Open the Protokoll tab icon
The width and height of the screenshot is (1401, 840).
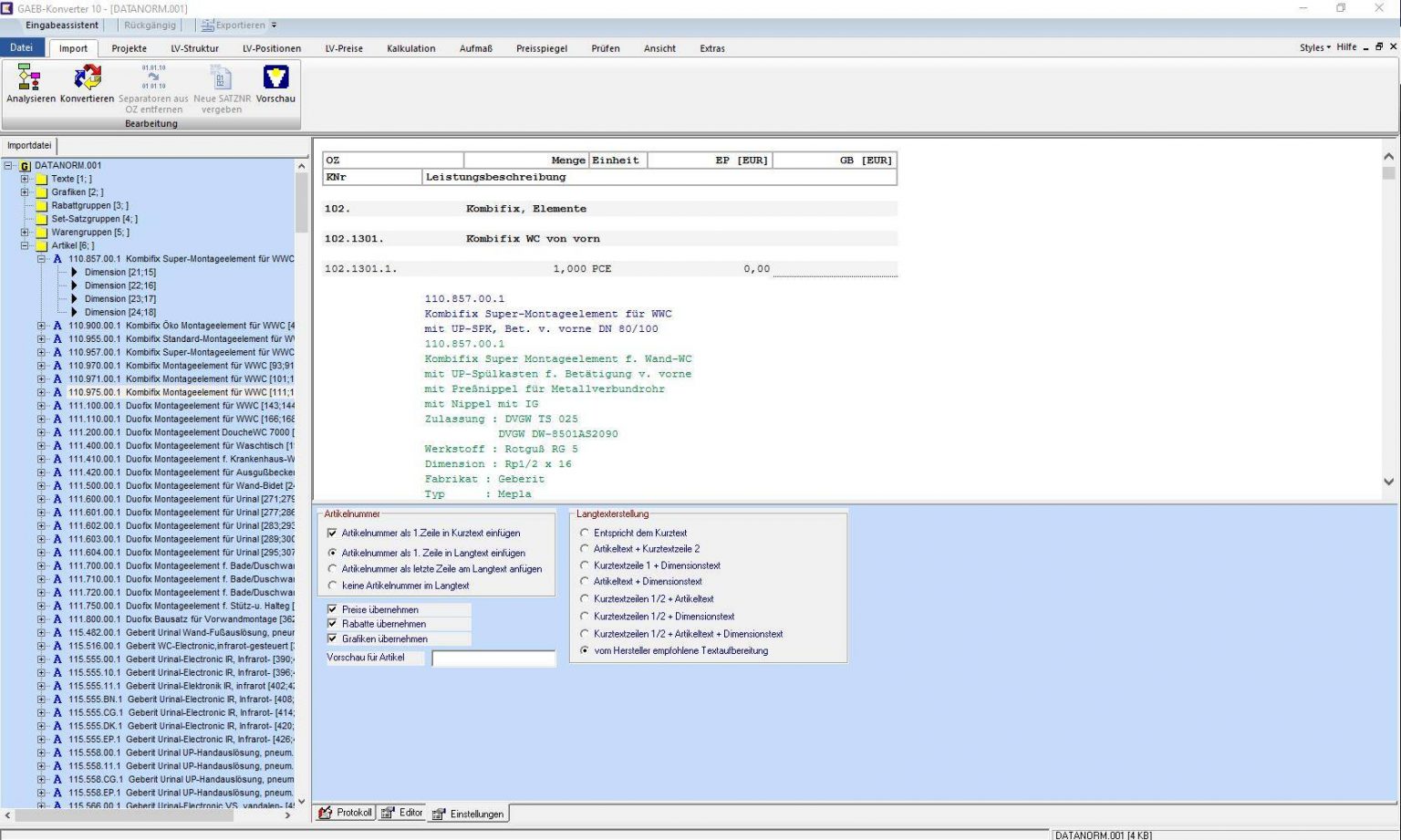pos(326,813)
